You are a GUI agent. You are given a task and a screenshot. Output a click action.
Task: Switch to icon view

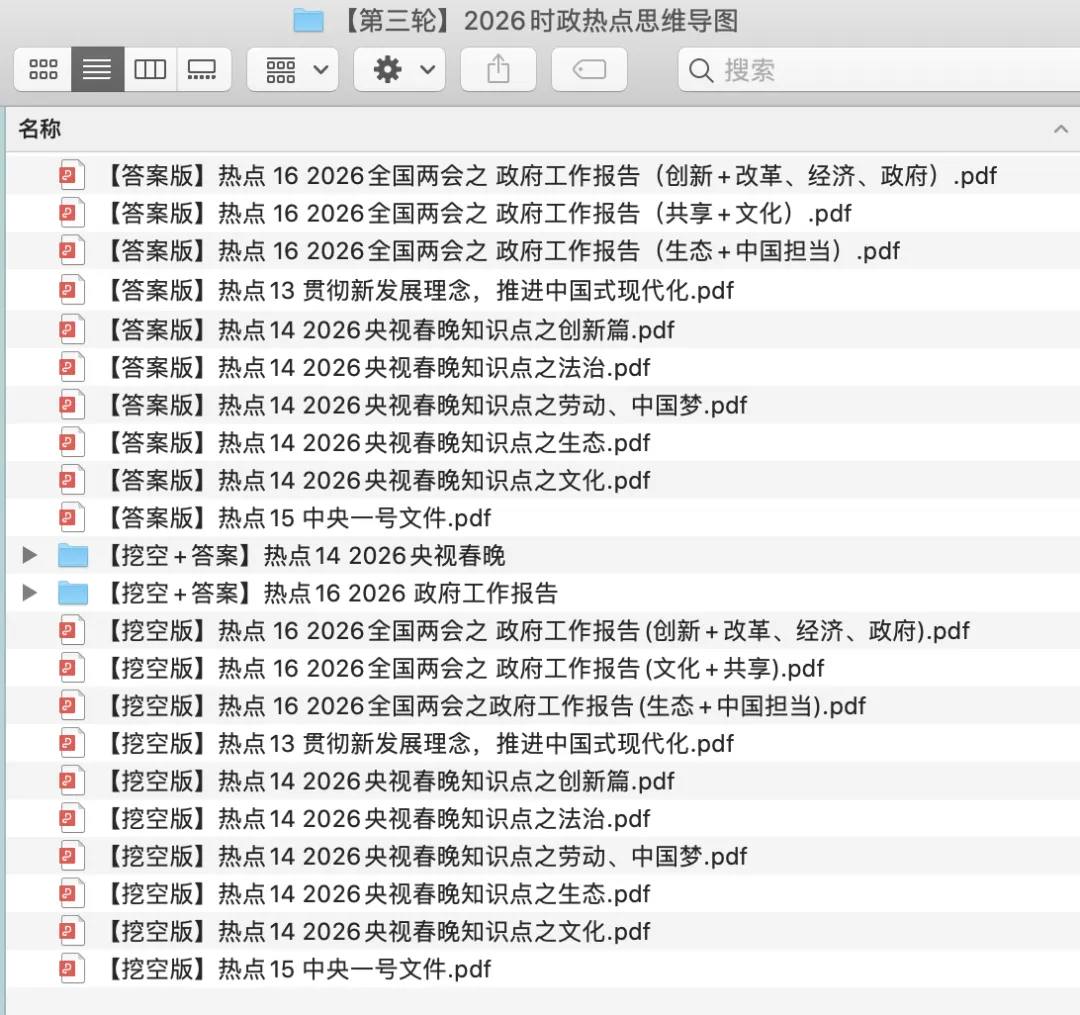click(42, 69)
